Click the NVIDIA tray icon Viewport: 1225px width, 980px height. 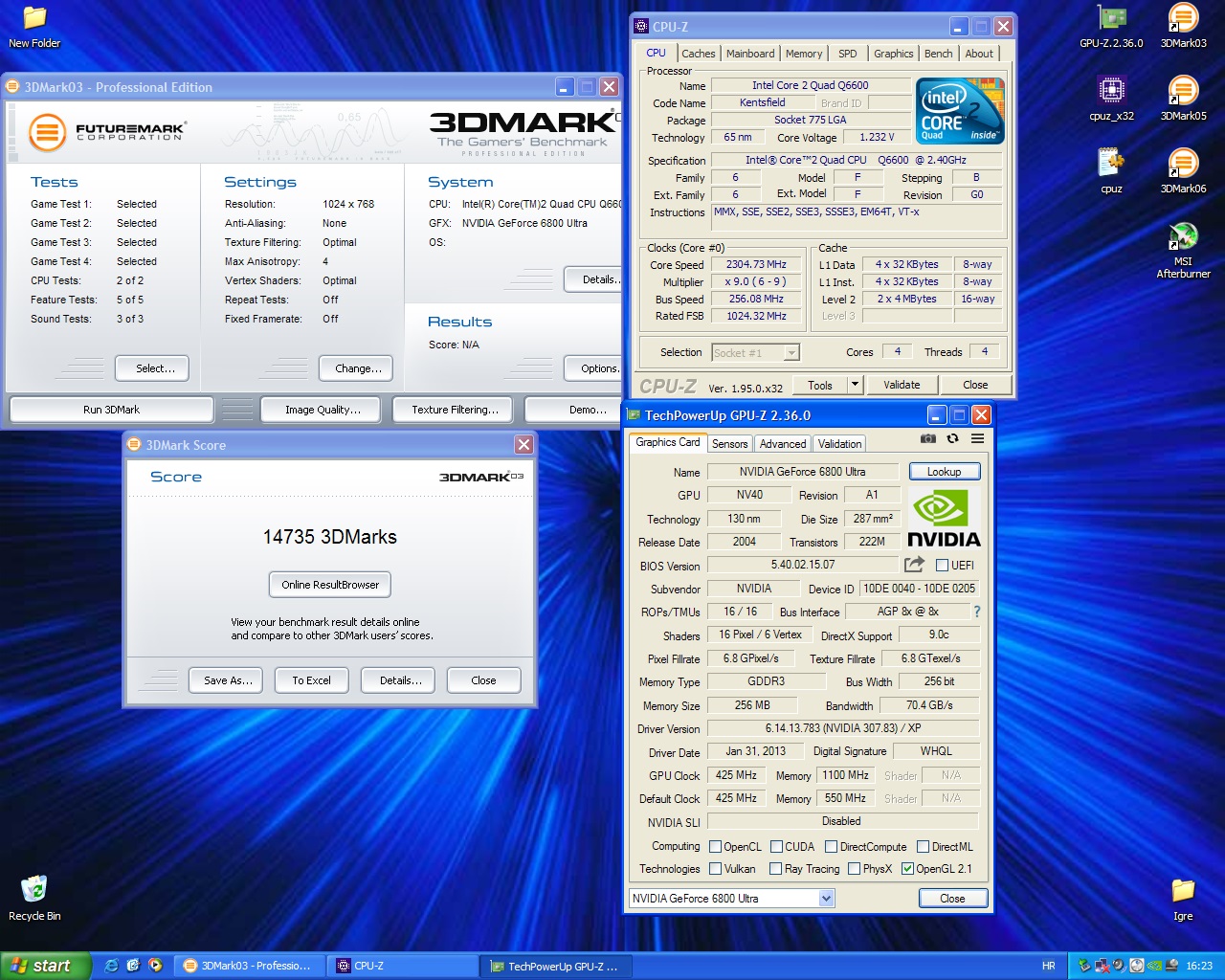[x=1154, y=966]
